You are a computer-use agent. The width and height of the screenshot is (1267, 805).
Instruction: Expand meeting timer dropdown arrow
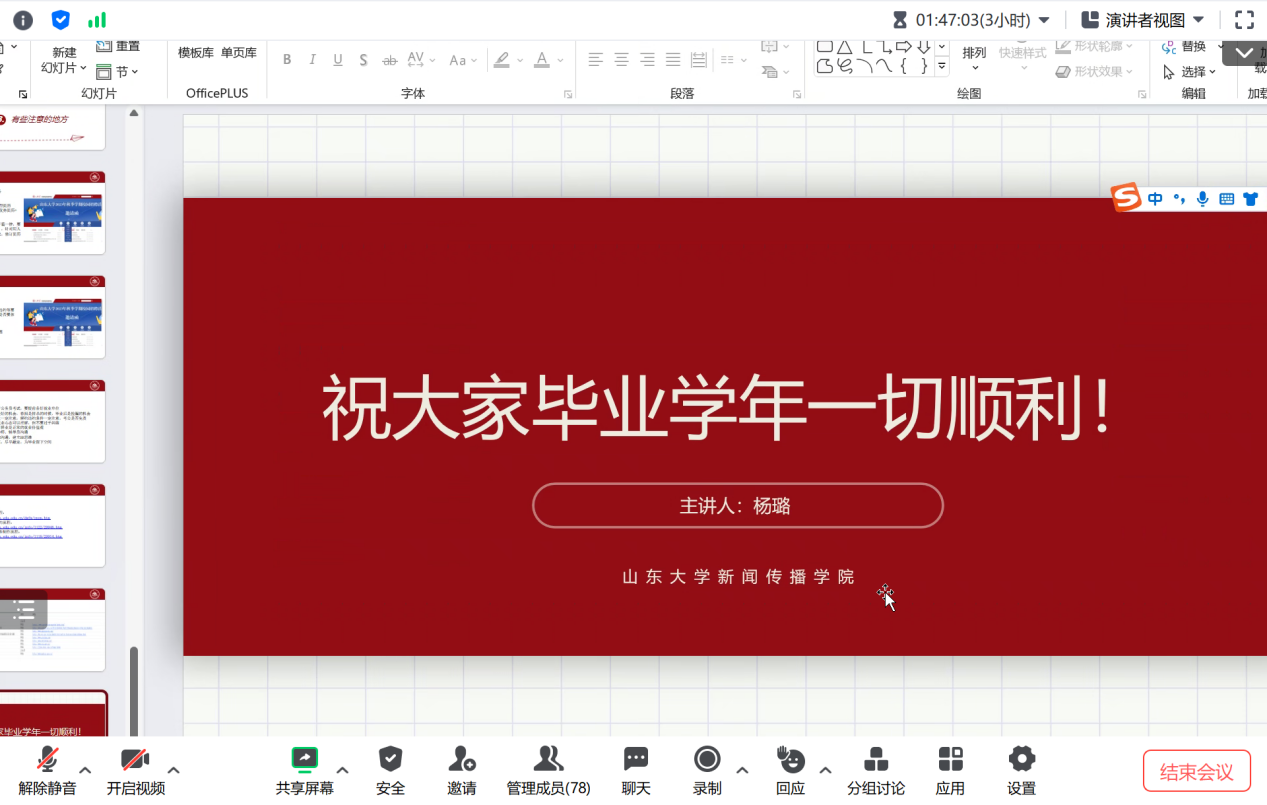pos(1045,20)
